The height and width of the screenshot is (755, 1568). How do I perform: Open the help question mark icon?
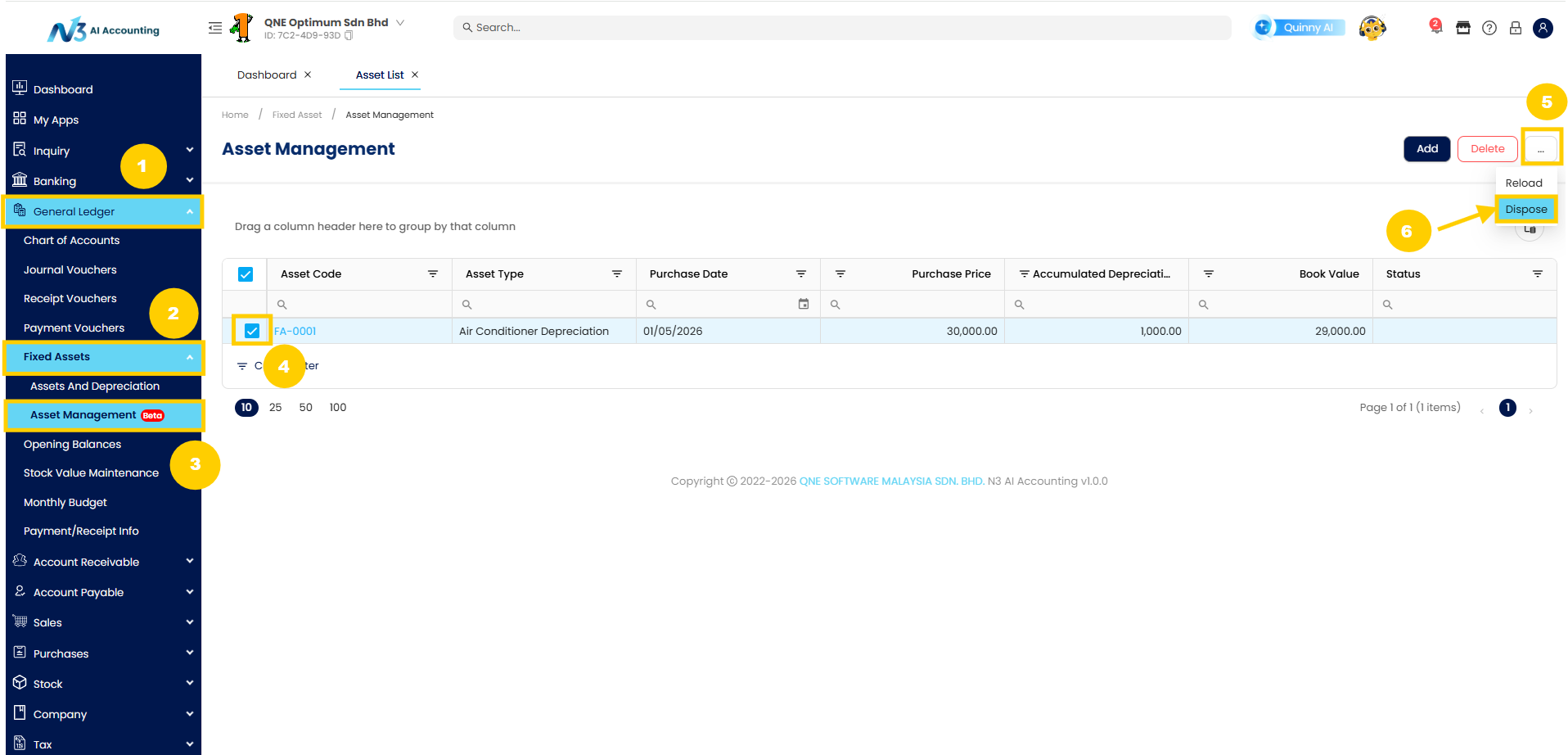(x=1489, y=28)
